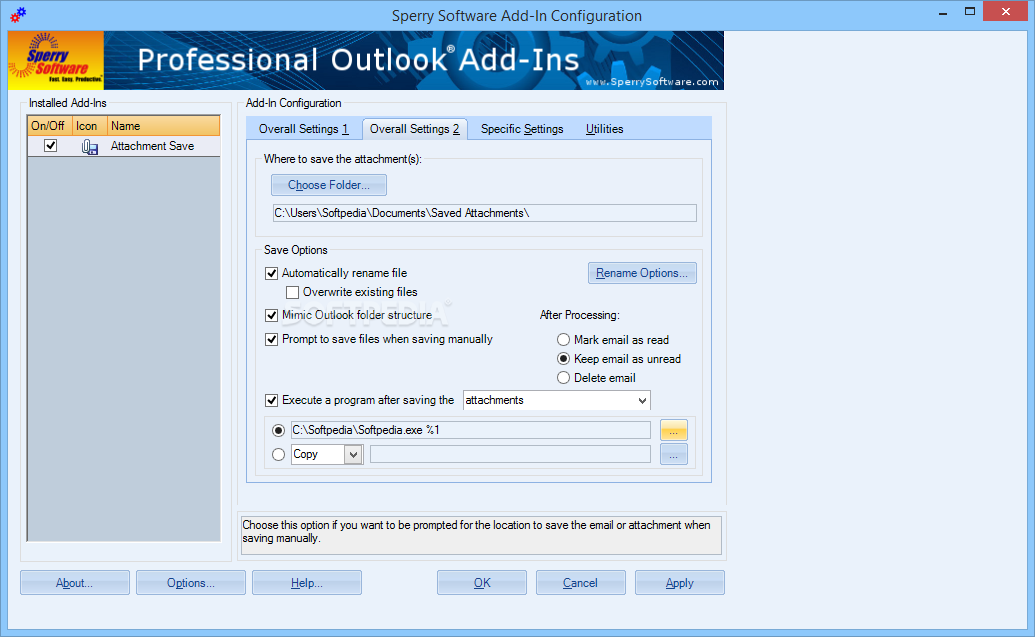
Task: Open Help
Action: coord(307,583)
